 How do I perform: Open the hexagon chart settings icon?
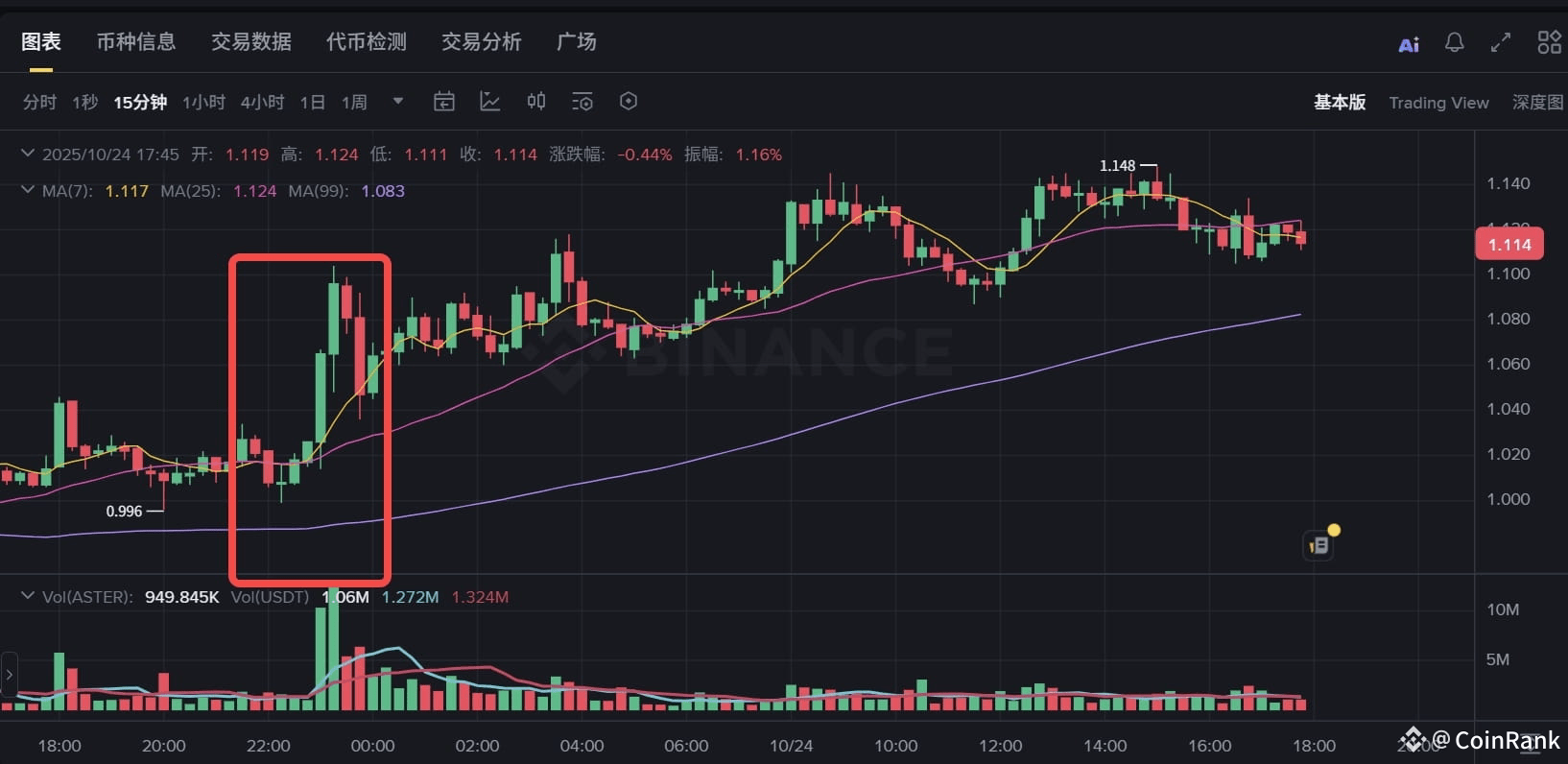coord(629,102)
